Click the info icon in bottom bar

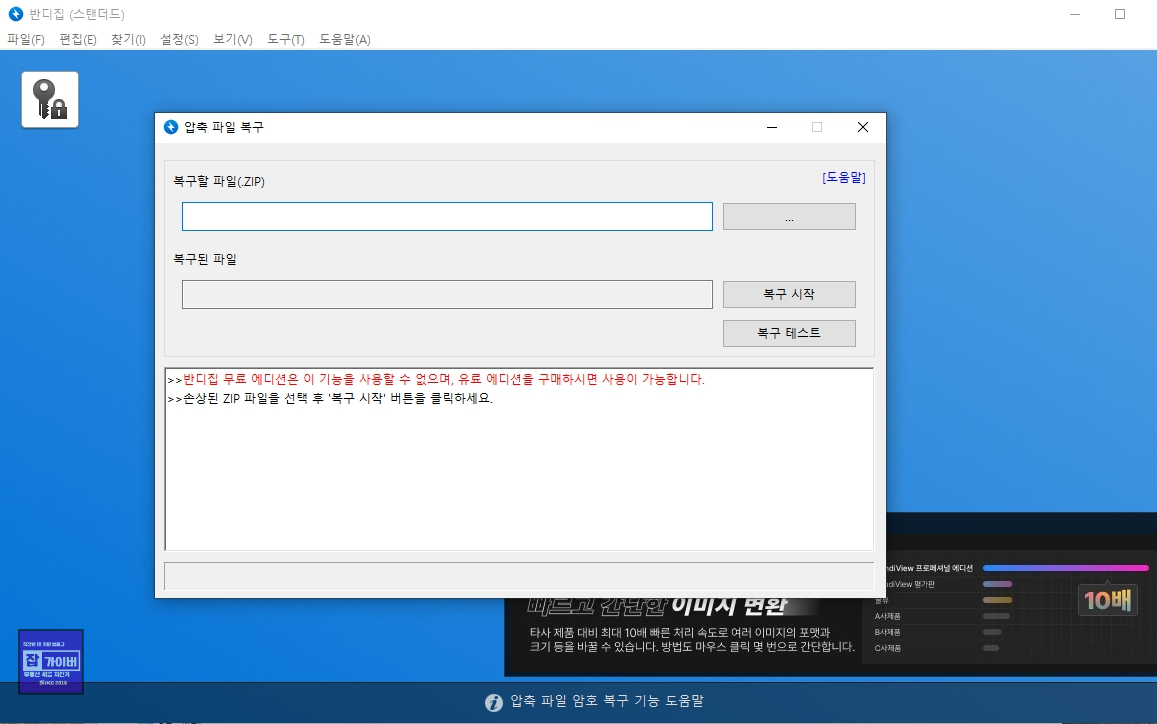494,703
